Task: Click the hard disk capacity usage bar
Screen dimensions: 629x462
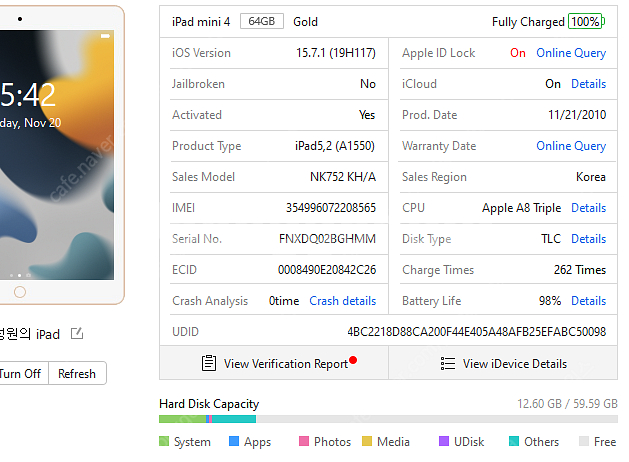Action: tap(388, 419)
